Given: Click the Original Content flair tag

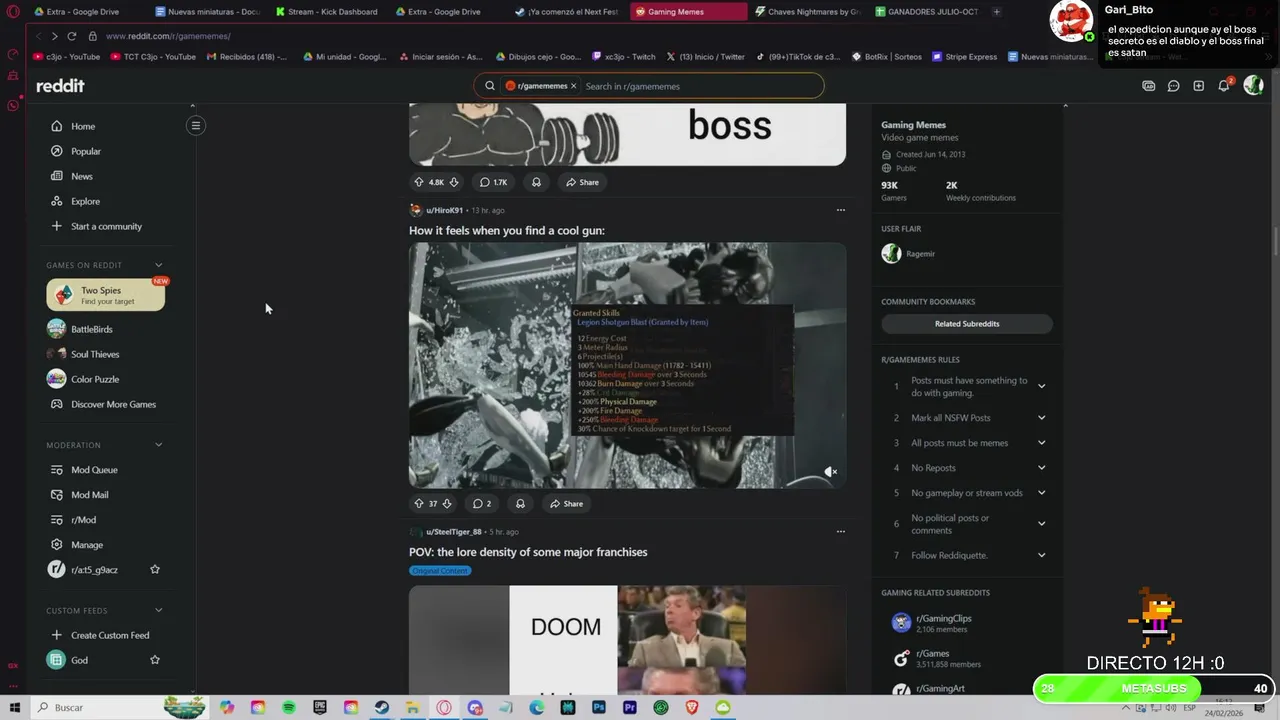Looking at the screenshot, I should point(440,571).
